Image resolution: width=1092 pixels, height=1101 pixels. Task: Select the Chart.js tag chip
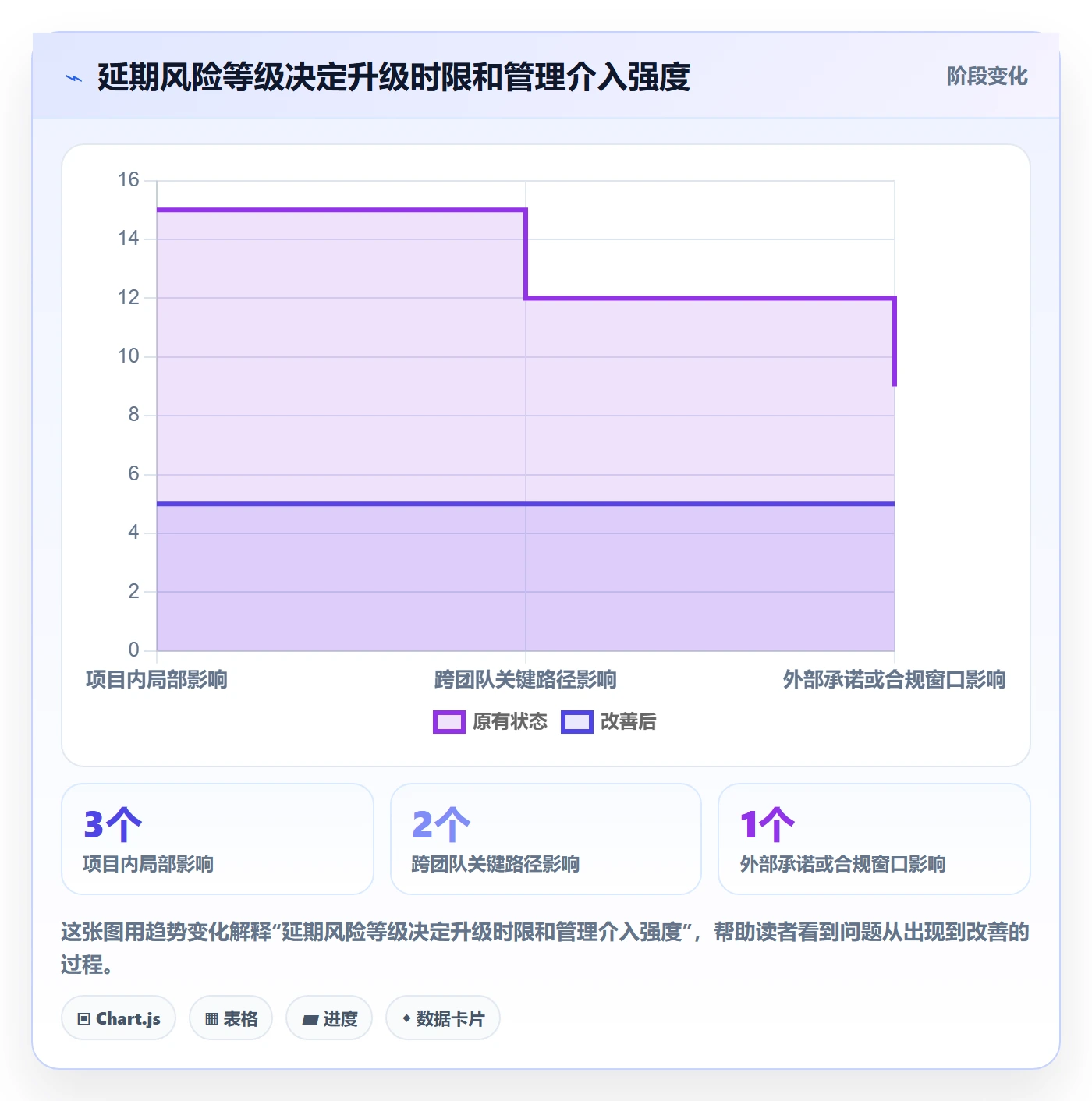[119, 1018]
